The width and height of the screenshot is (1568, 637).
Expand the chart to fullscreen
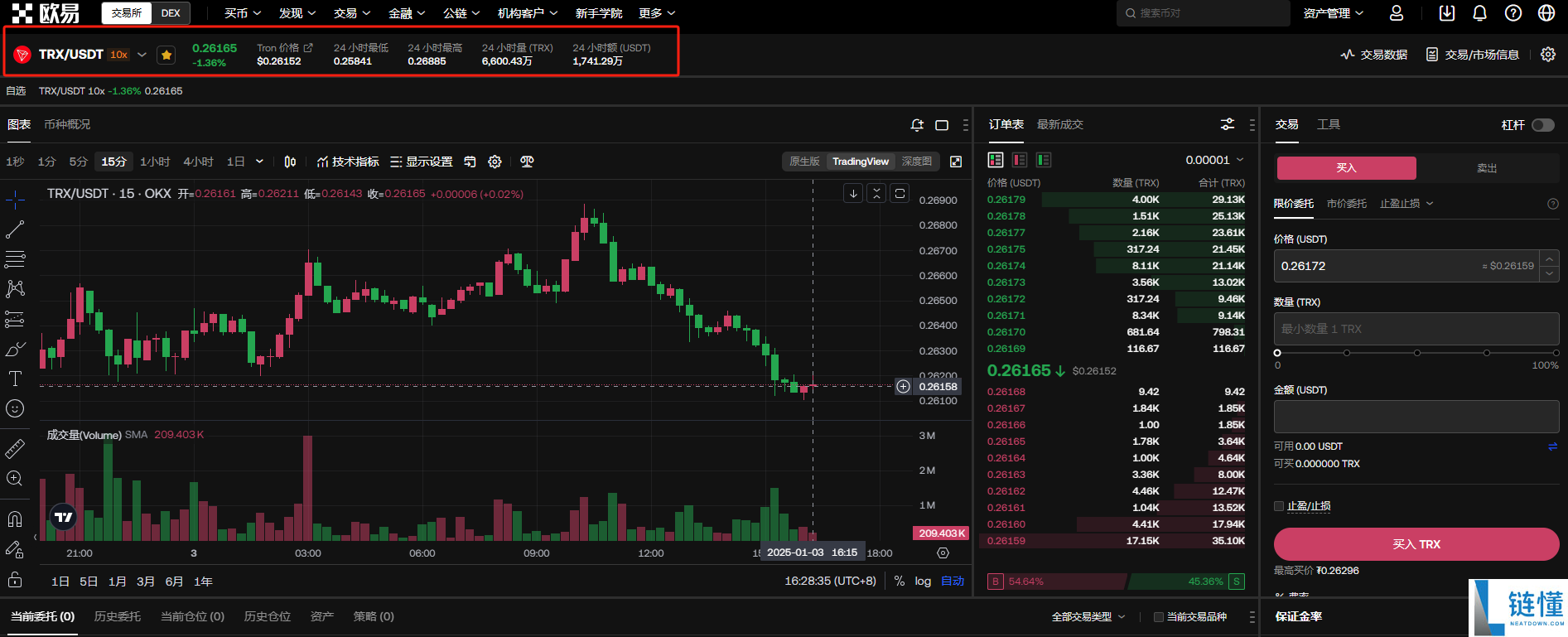956,162
